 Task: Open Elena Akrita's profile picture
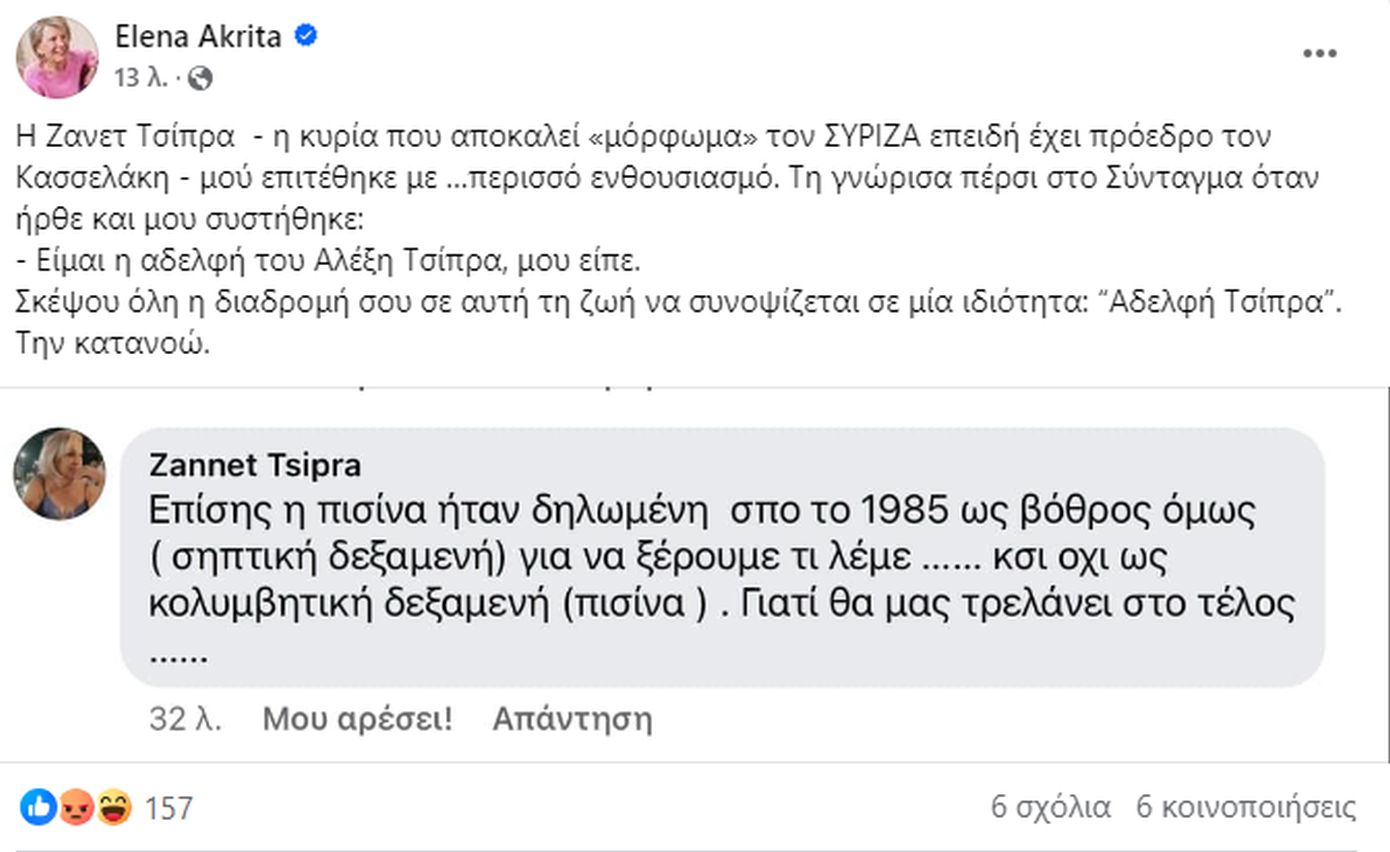point(57,57)
